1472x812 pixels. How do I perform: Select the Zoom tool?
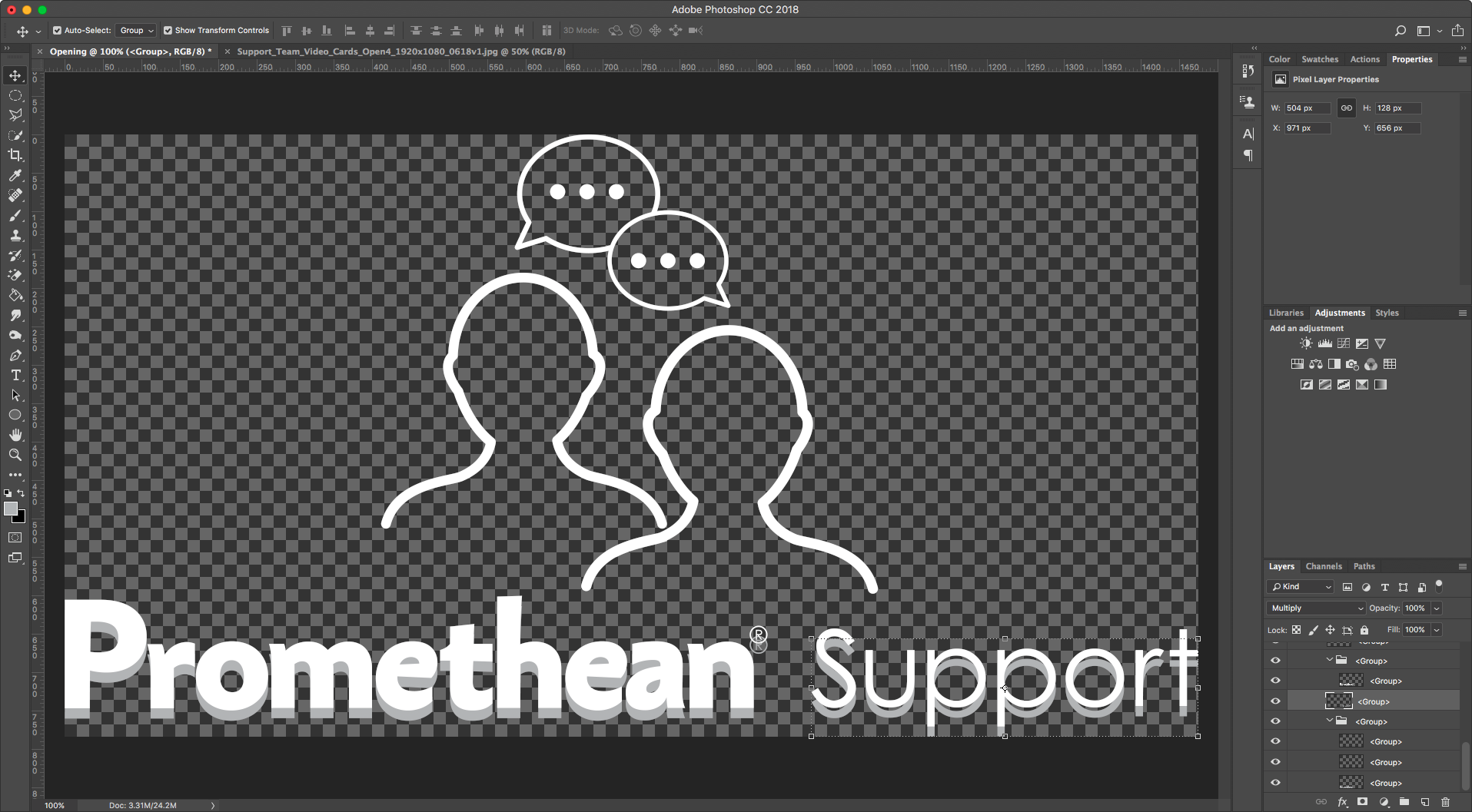(x=15, y=454)
